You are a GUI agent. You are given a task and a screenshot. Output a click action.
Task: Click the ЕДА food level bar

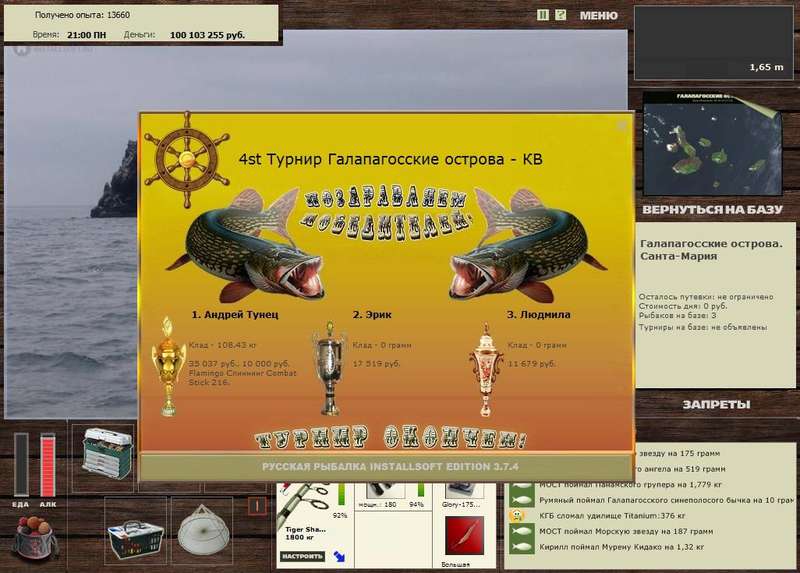pyautogui.click(x=21, y=464)
